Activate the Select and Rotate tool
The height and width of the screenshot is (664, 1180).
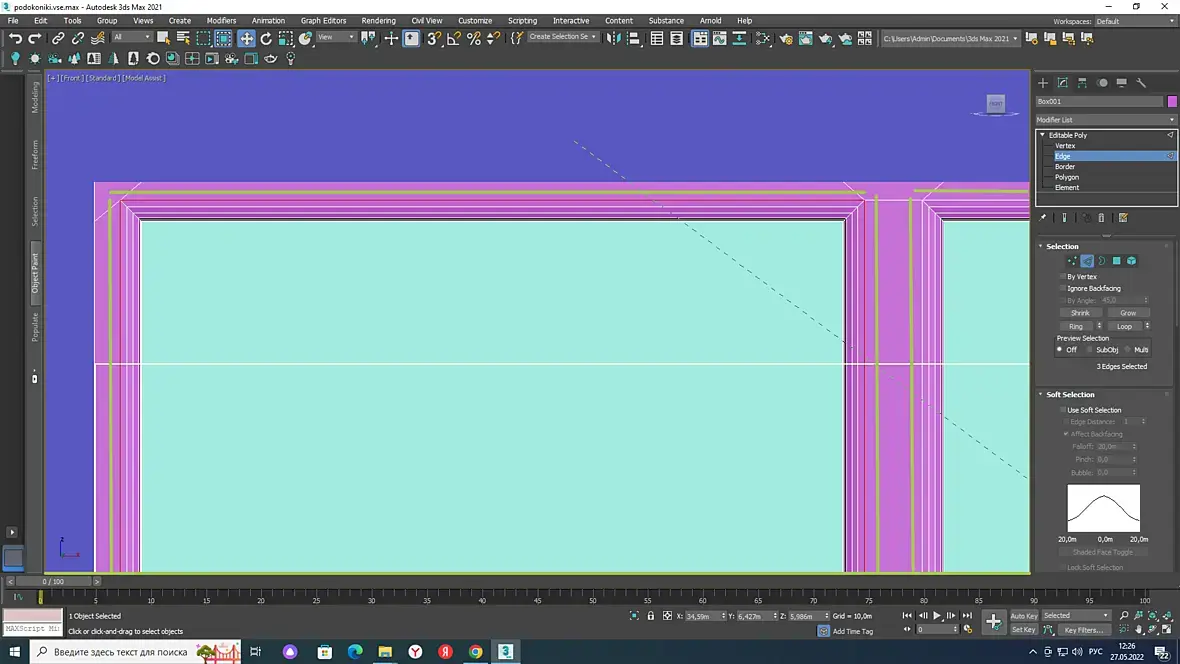[266, 38]
